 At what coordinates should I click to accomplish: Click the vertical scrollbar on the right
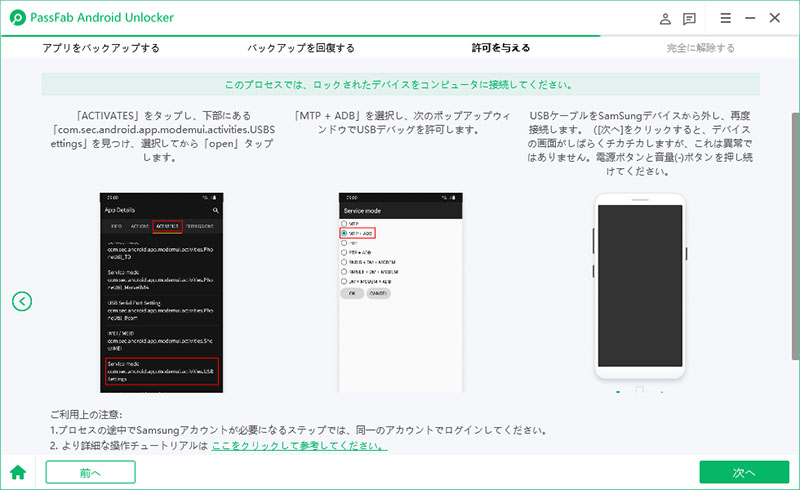coord(795,235)
